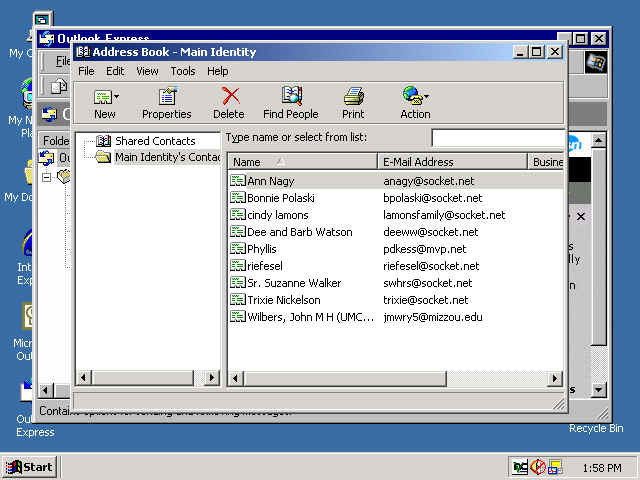Click the card icon beside Dee and Barb Watson
Viewport: 640px width, 480px height.
click(x=238, y=231)
